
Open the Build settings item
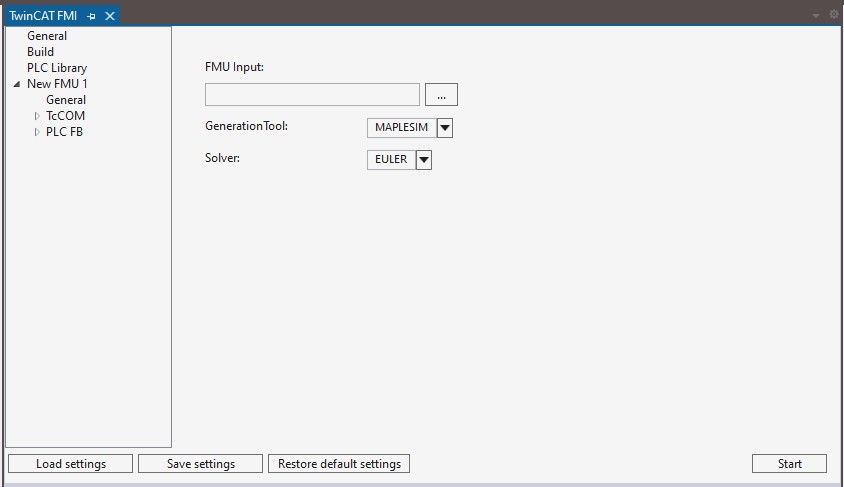click(40, 52)
